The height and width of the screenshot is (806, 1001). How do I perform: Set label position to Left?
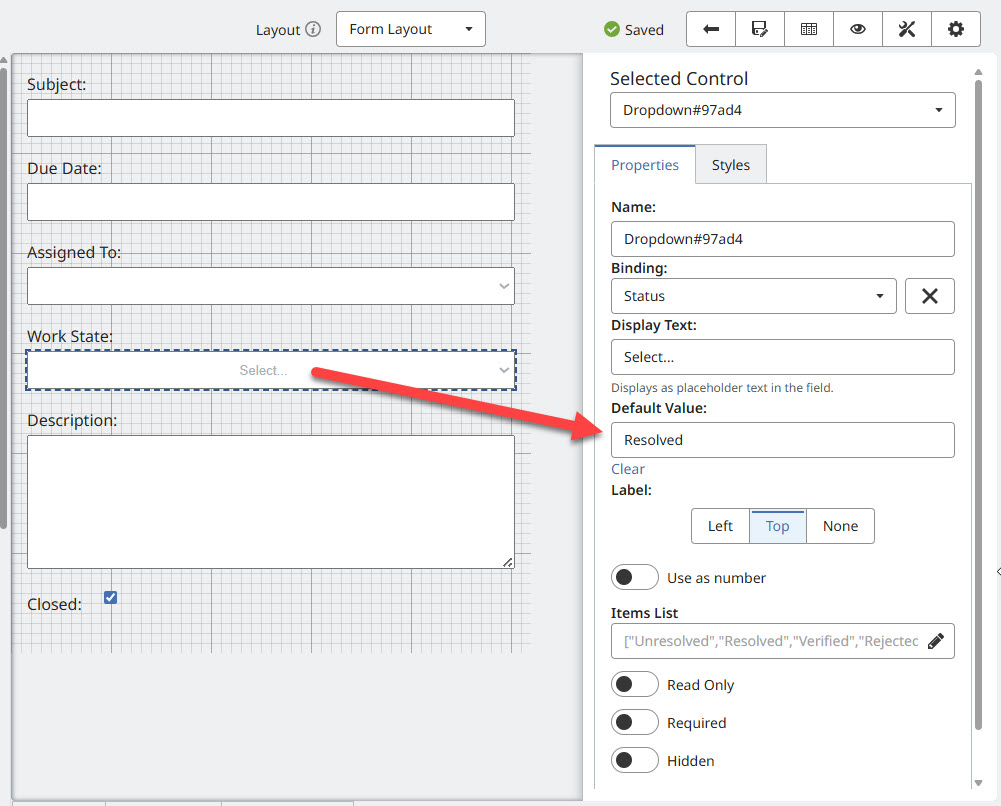coord(720,526)
